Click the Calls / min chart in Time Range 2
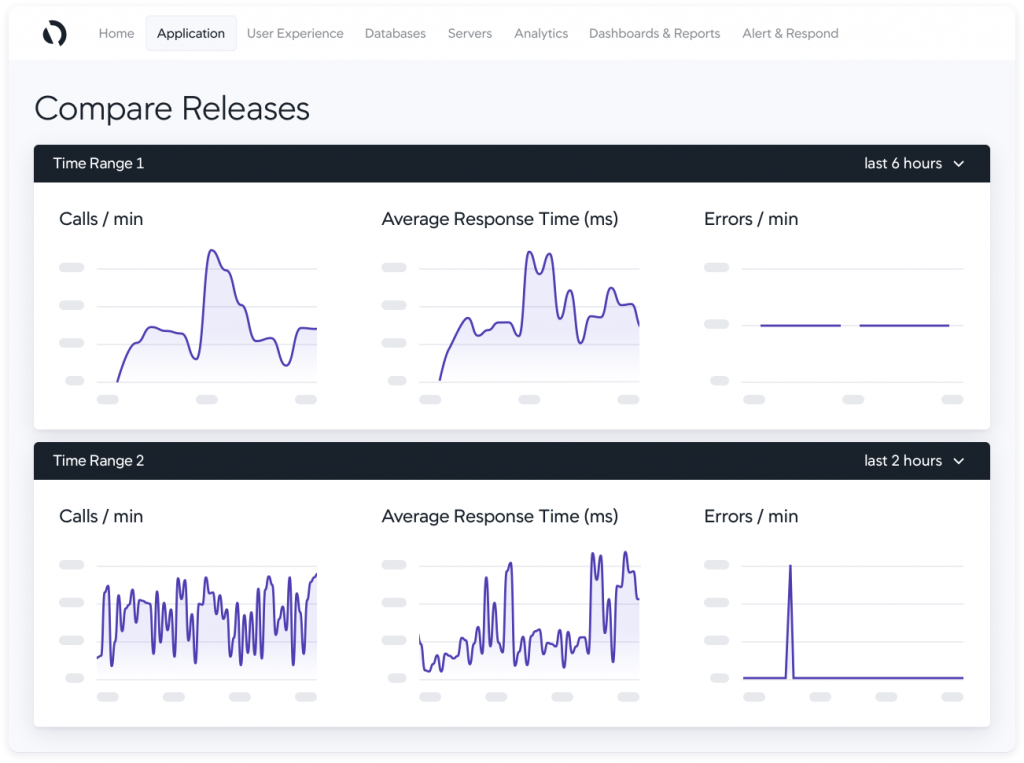Screen dimensions: 1024x763 (207, 615)
